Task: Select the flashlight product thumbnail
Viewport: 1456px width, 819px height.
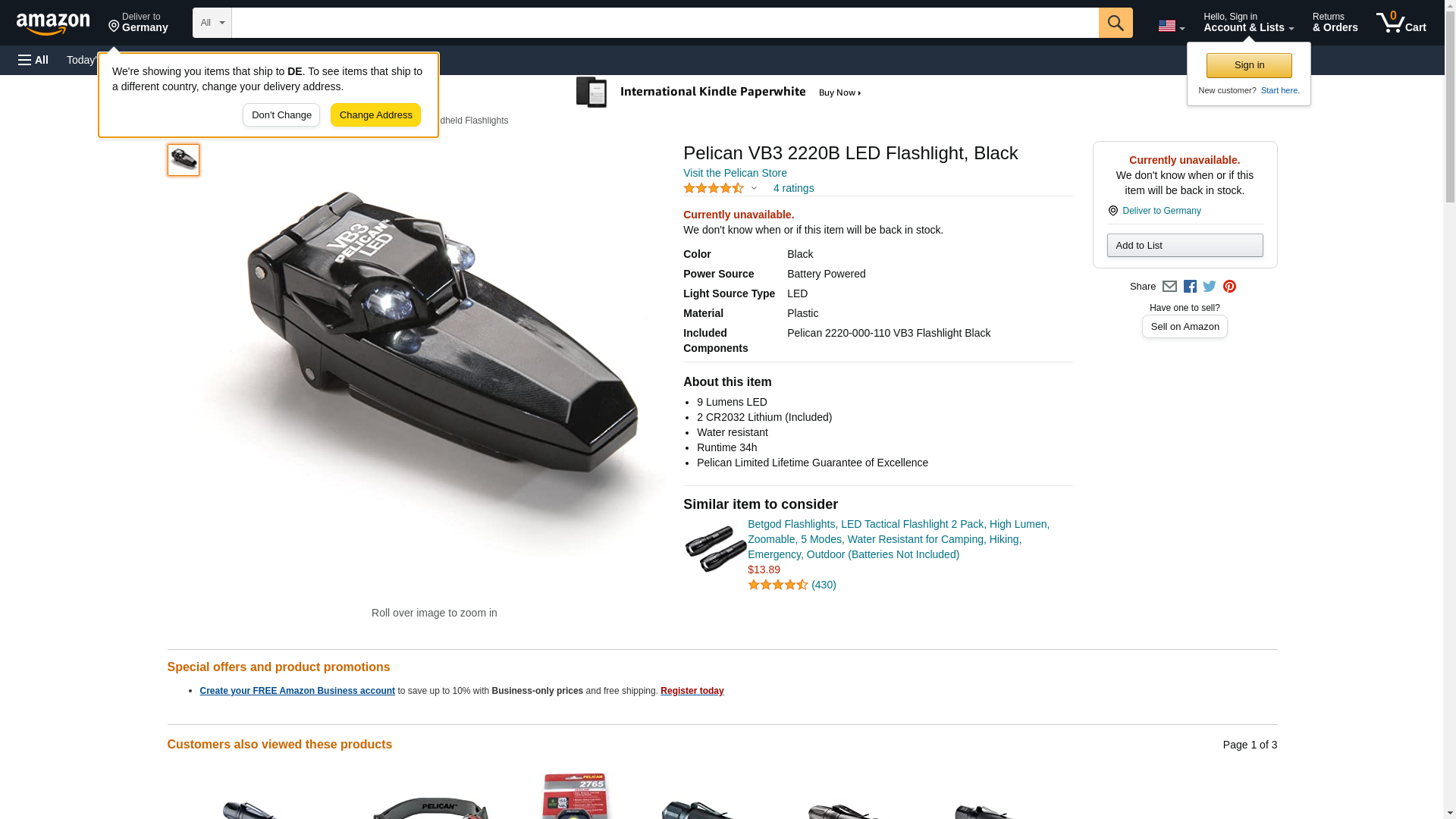Action: coord(184,160)
